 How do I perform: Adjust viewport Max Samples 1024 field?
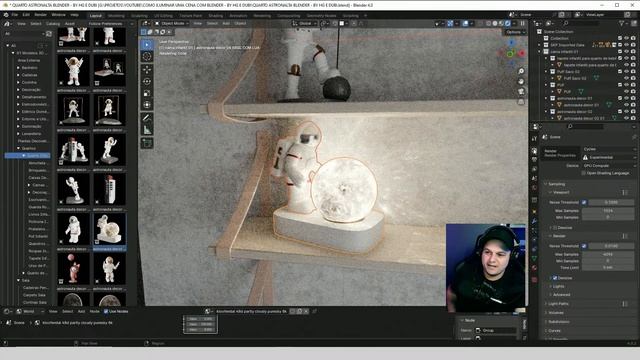[x=609, y=211]
